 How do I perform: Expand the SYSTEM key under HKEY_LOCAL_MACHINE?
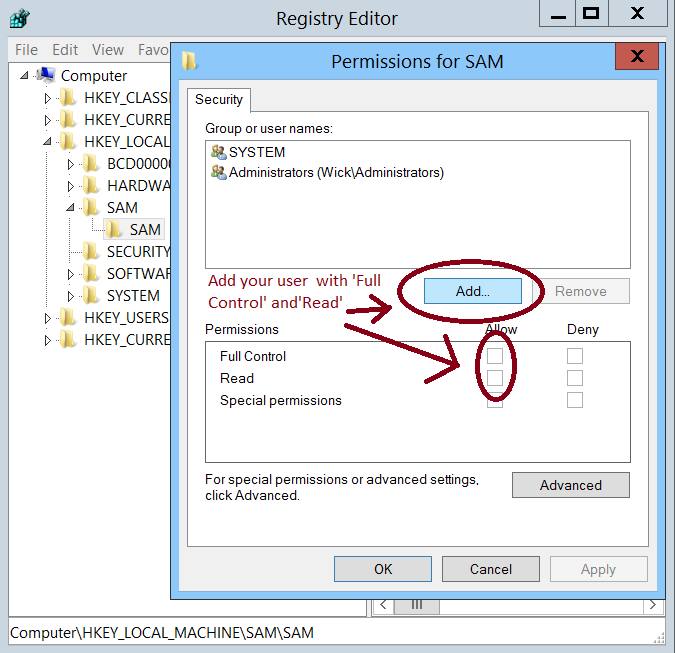click(x=71, y=296)
